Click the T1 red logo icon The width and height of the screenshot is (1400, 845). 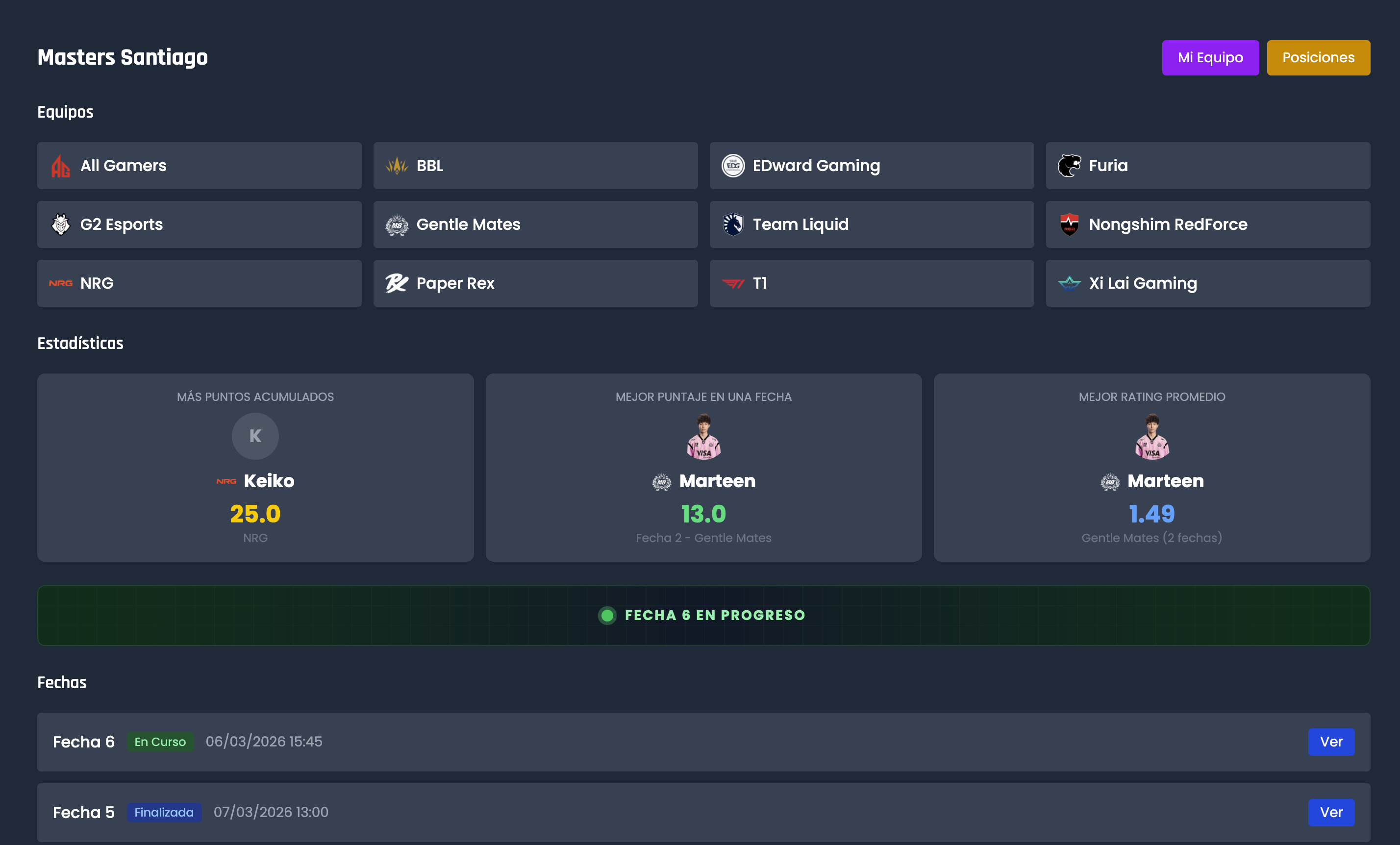[732, 283]
